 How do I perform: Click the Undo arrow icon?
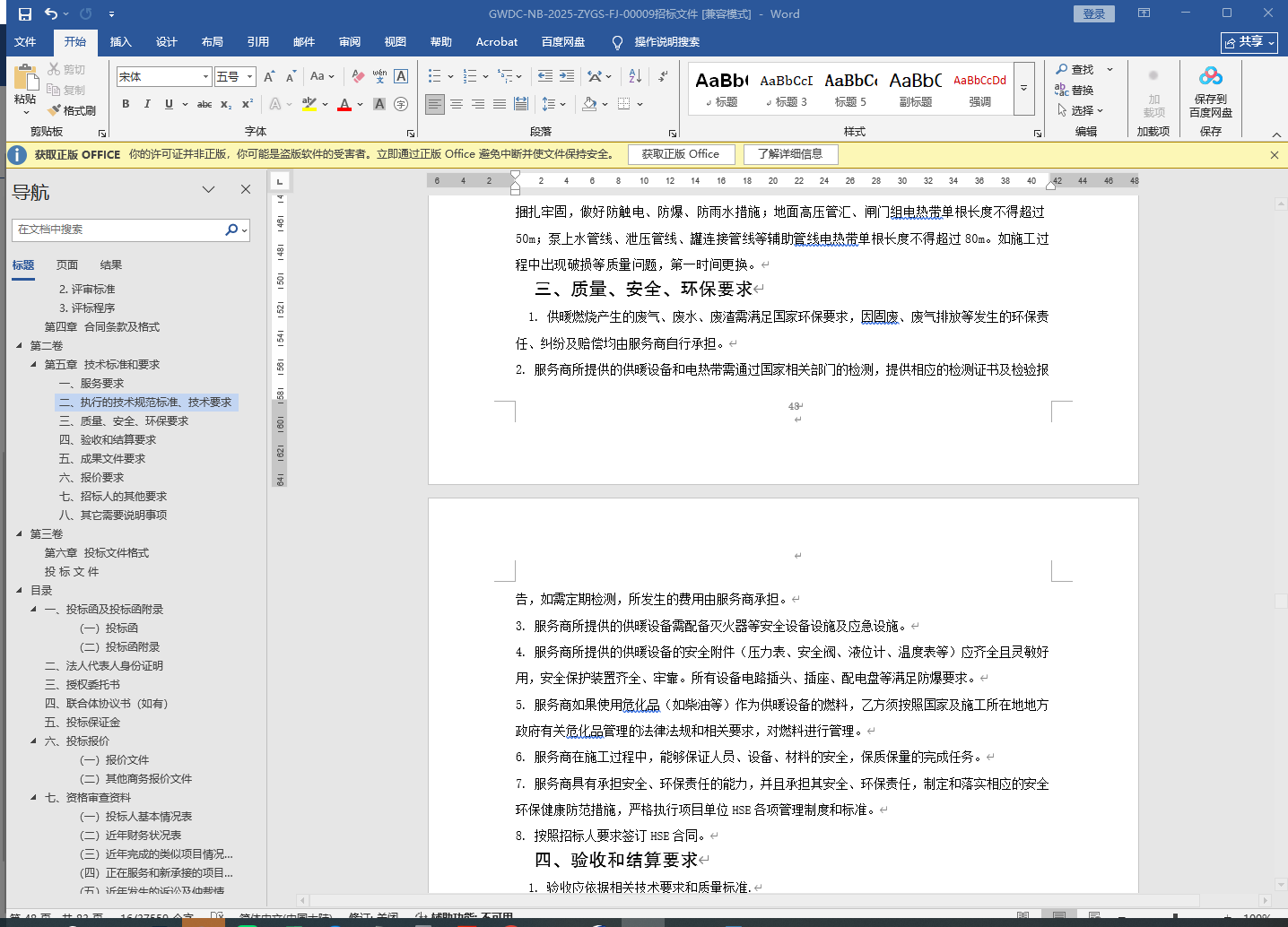pyautogui.click(x=51, y=13)
